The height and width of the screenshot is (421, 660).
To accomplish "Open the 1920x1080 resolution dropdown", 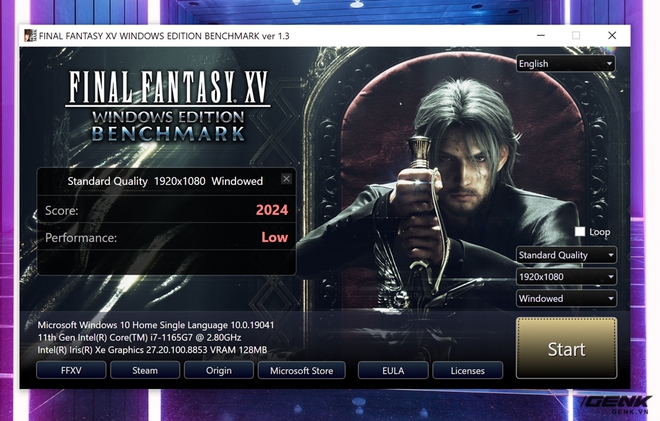I will [x=567, y=277].
